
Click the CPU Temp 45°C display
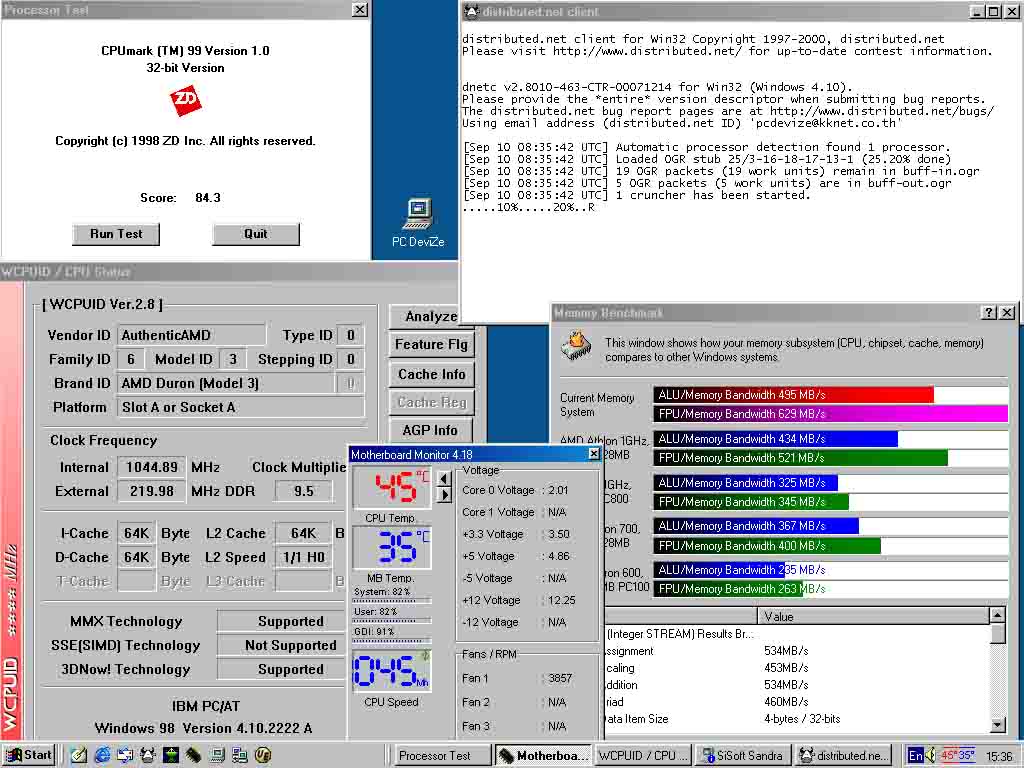[392, 487]
